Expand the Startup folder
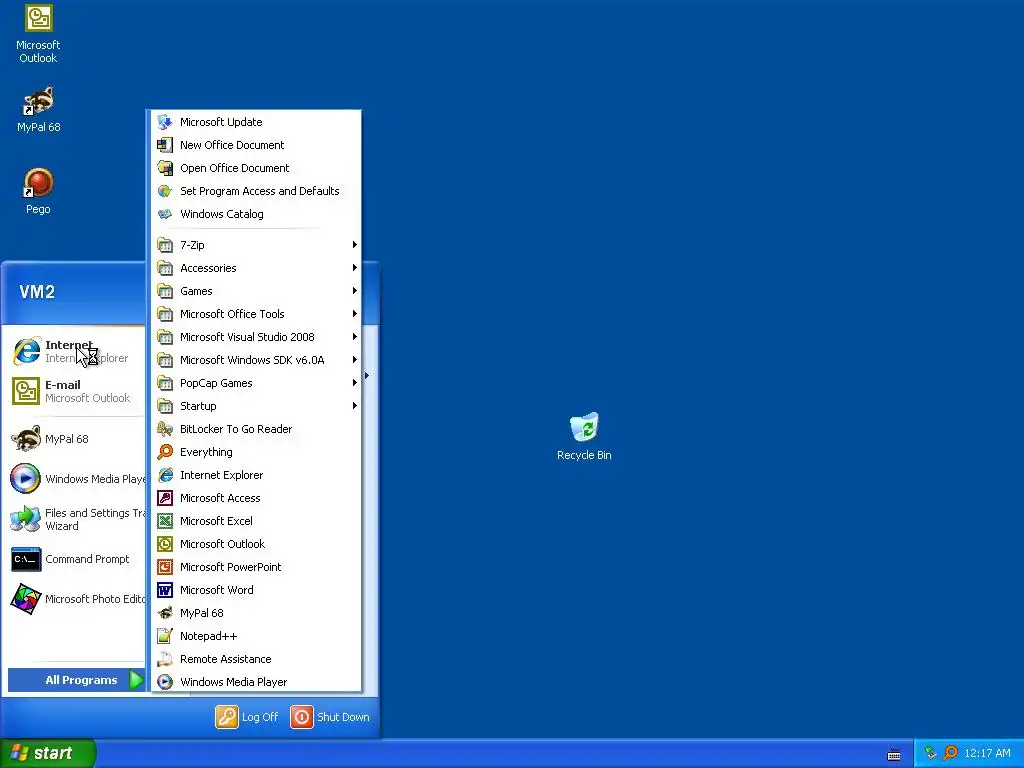1024x768 pixels. [x=256, y=406]
